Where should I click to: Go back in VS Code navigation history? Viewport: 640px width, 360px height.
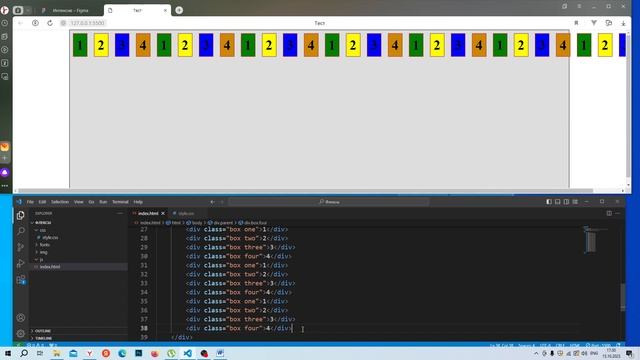point(213,202)
